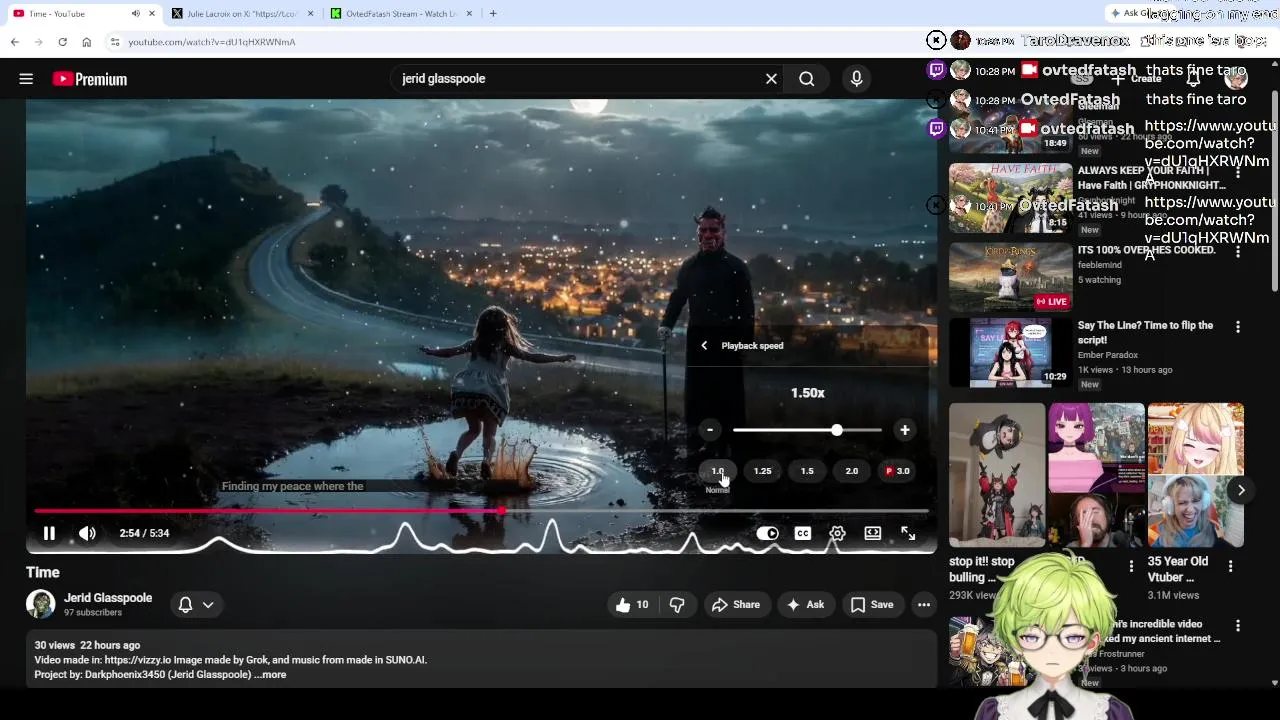Mute audio icon on YouTube tab

[x=135, y=14]
